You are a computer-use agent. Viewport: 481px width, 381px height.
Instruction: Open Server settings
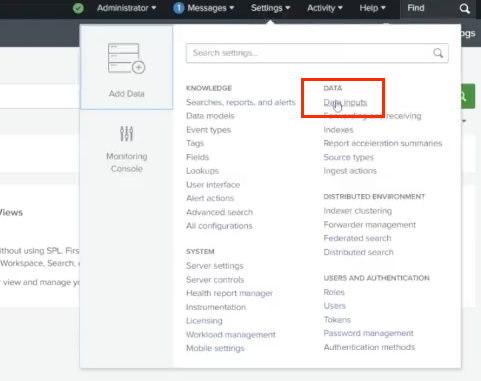click(x=215, y=266)
